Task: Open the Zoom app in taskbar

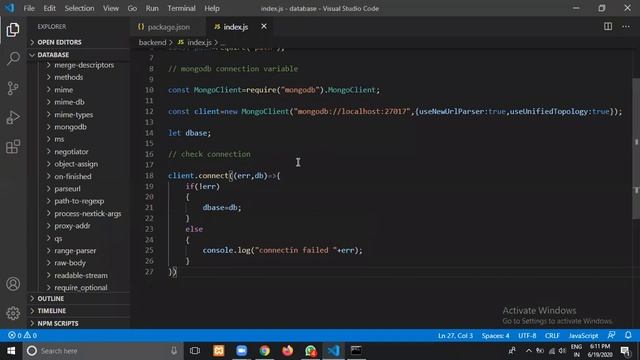Action: pos(242,351)
